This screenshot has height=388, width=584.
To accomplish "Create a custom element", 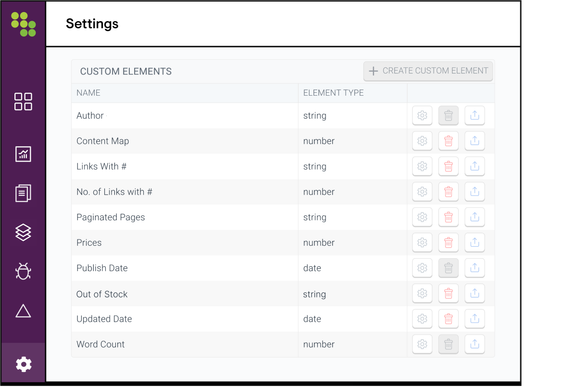I will click(428, 71).
